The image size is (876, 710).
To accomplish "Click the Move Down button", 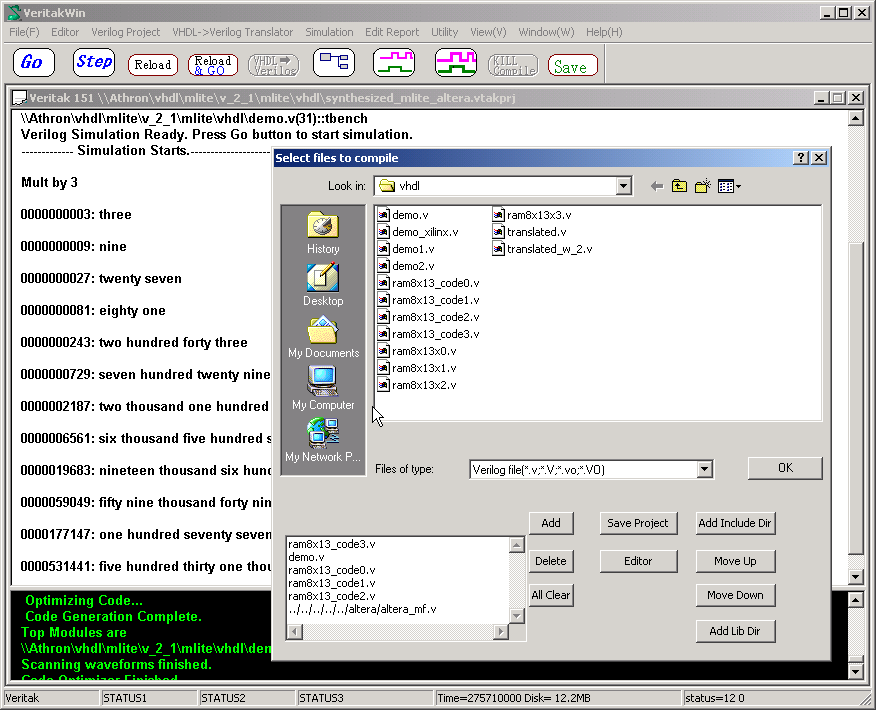I will pos(735,595).
